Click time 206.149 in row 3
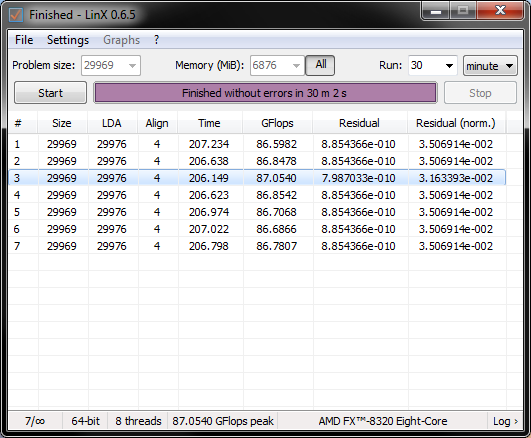The image size is (531, 438). (209, 178)
